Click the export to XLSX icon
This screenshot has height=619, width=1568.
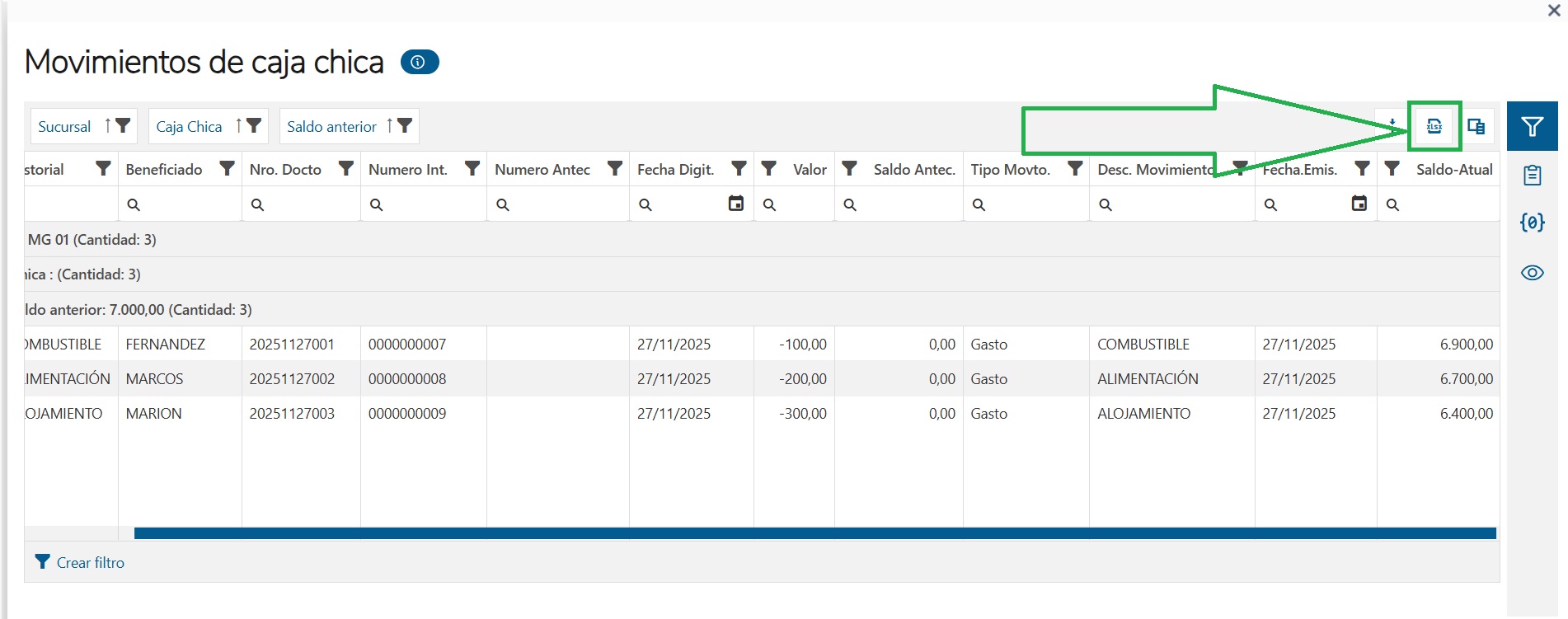click(1434, 126)
